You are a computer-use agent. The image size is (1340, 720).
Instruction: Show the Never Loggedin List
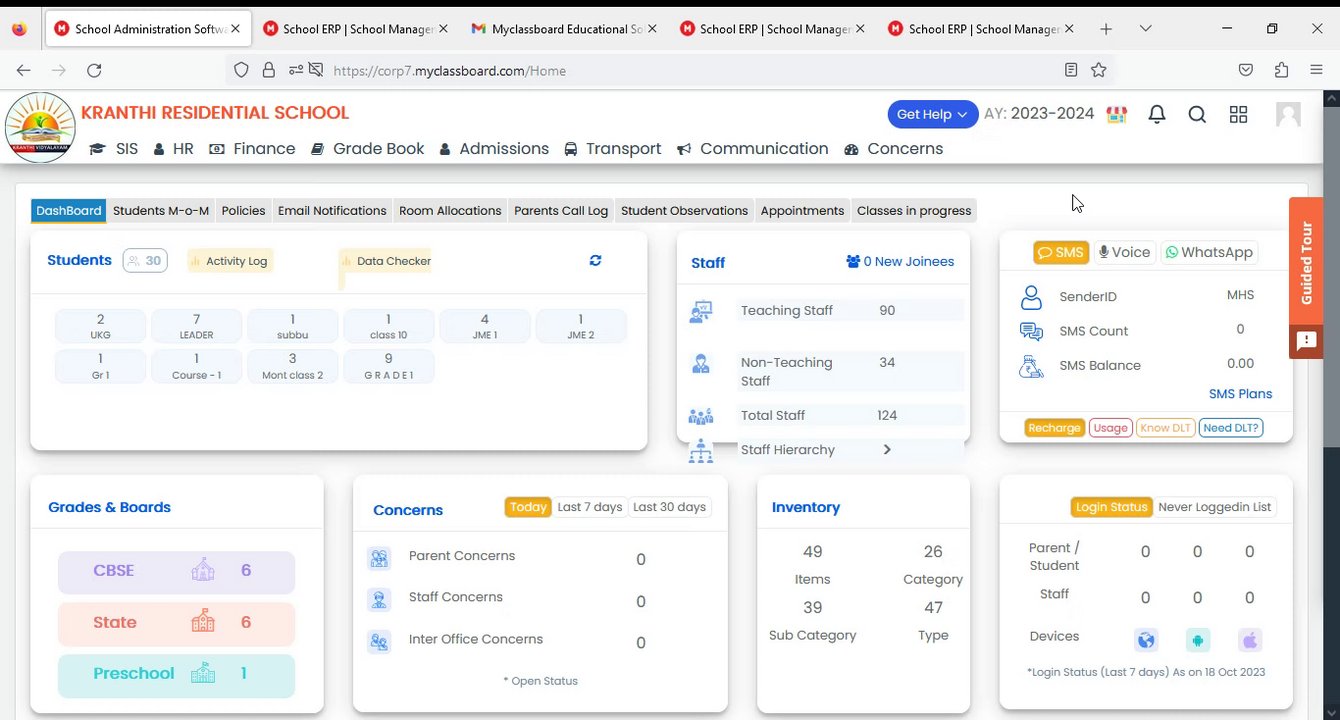[1215, 507]
